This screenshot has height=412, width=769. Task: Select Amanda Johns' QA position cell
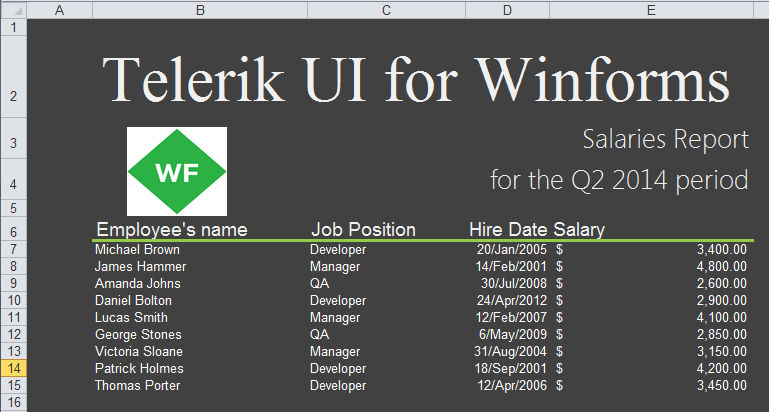[320, 283]
